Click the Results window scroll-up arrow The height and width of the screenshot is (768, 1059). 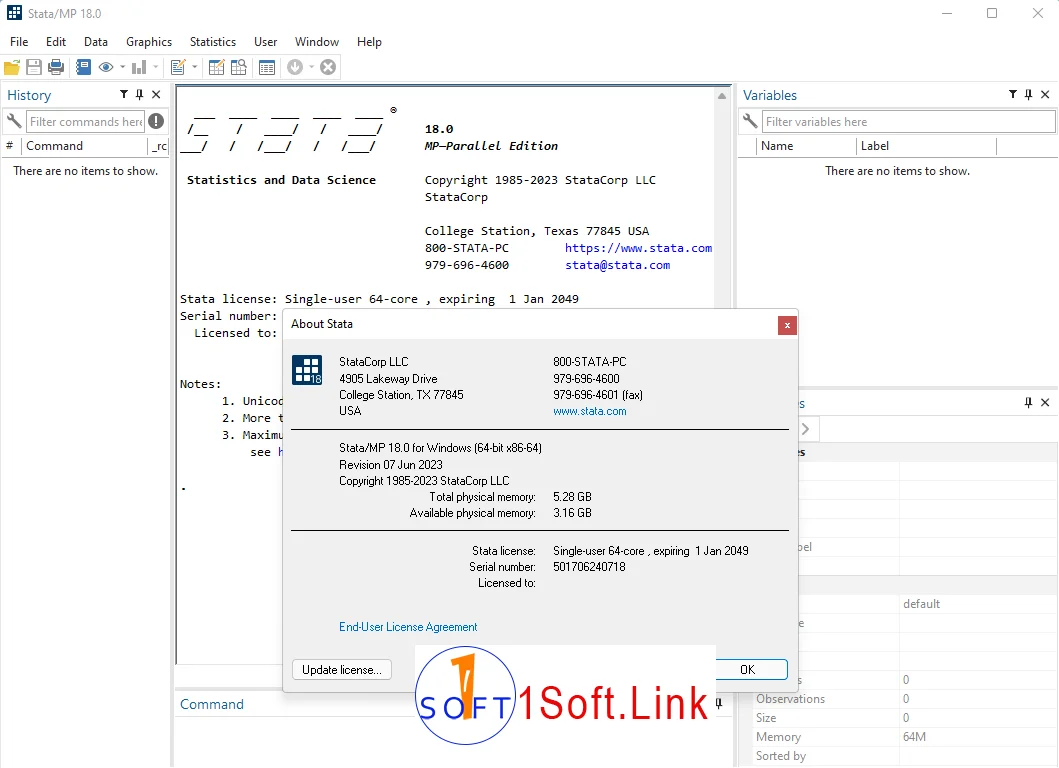[722, 96]
